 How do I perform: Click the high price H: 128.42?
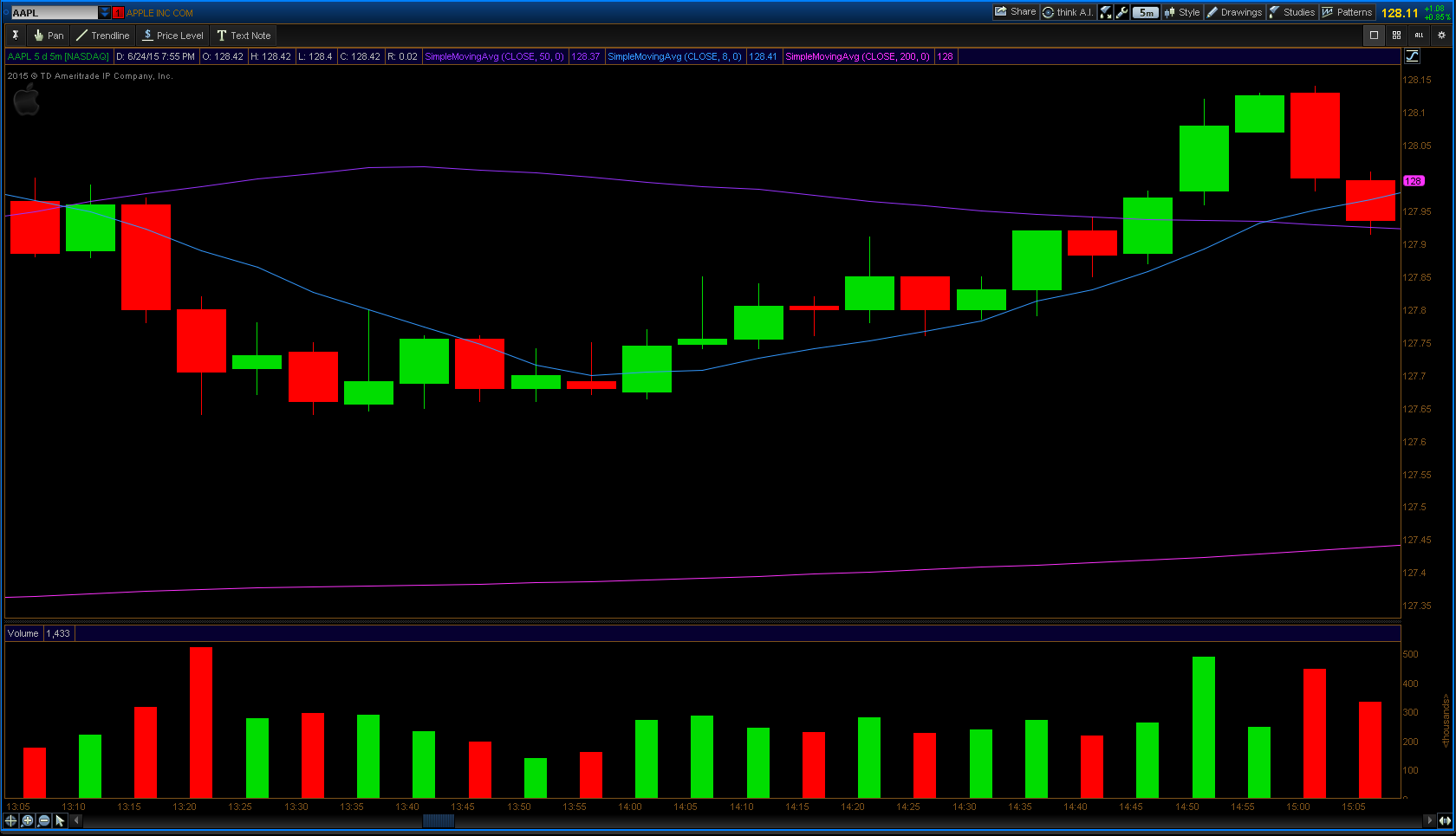pos(270,56)
